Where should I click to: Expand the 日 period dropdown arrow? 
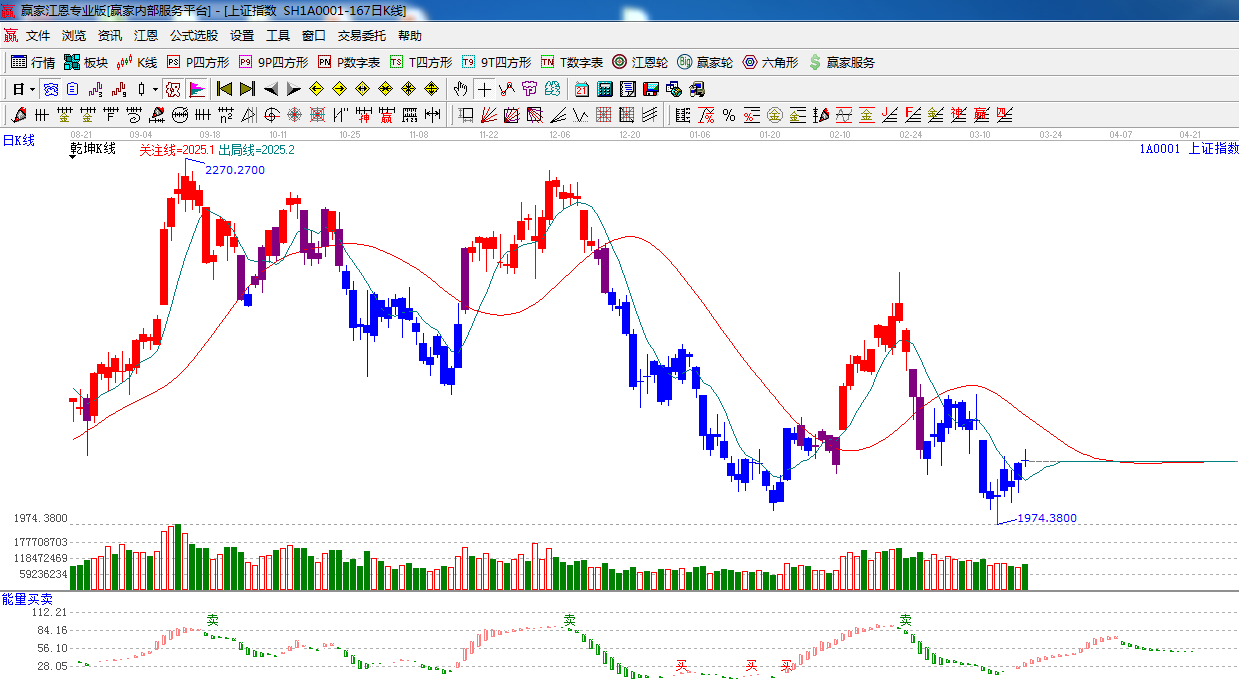pos(33,89)
